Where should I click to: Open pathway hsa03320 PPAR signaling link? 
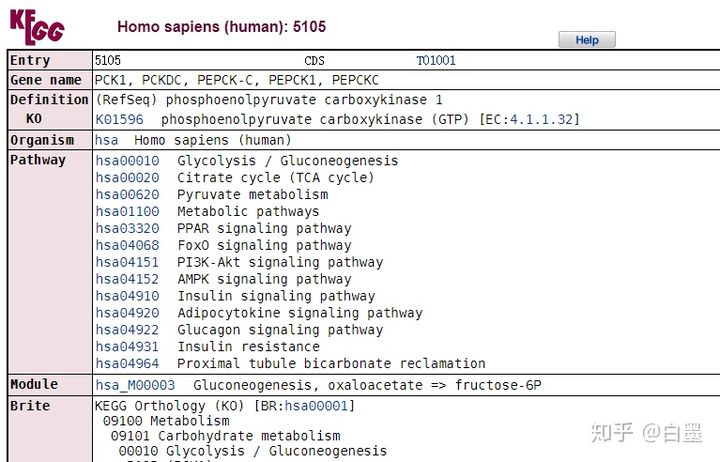127,228
